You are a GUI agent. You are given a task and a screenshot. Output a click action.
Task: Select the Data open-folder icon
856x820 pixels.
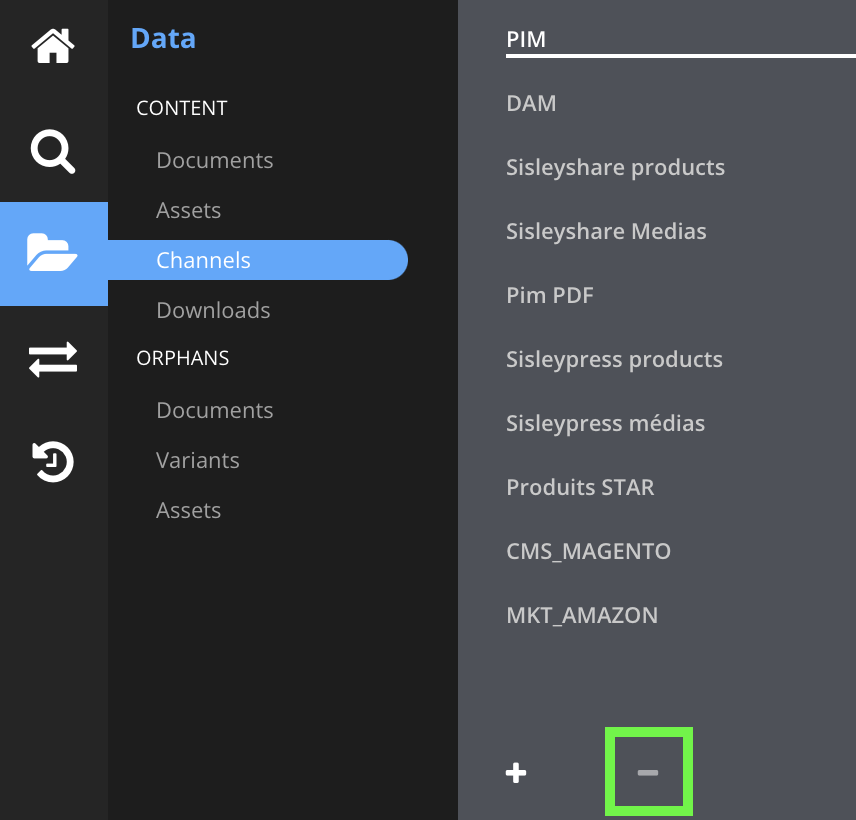click(x=53, y=253)
